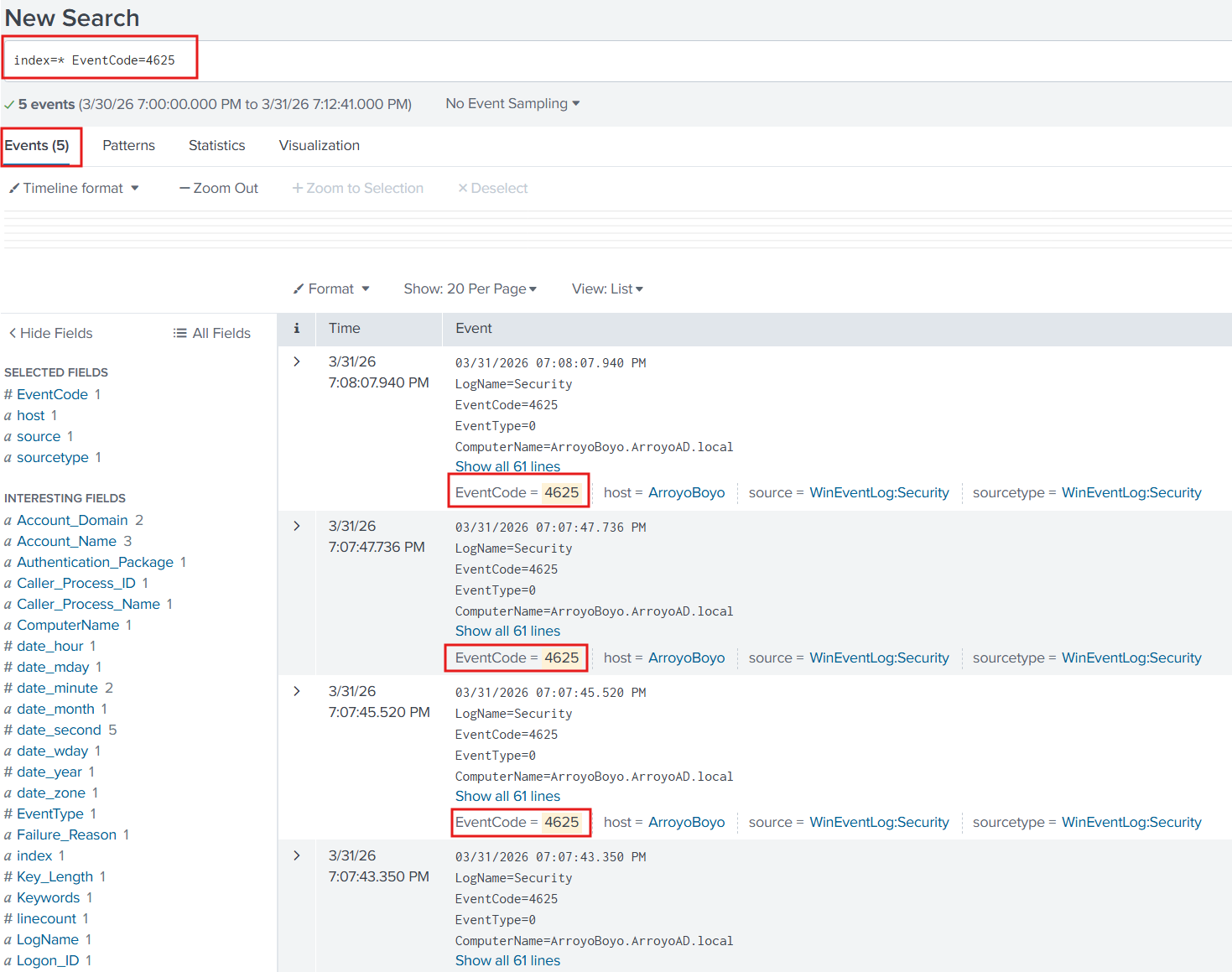Image resolution: width=1232 pixels, height=972 pixels.
Task: Click the '#' icon beside the linecount field
Action: click(x=8, y=918)
